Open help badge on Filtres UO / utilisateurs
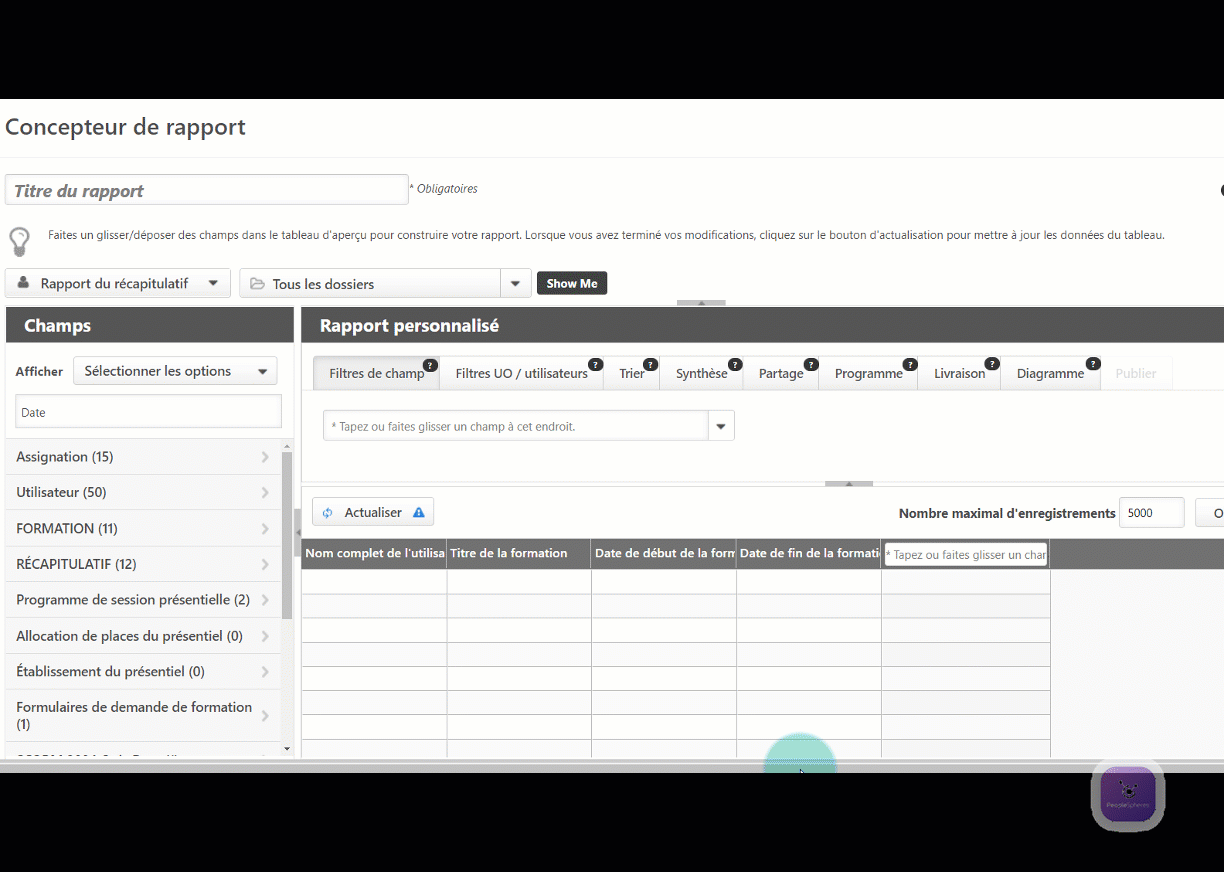Image resolution: width=1224 pixels, height=872 pixels. point(595,365)
